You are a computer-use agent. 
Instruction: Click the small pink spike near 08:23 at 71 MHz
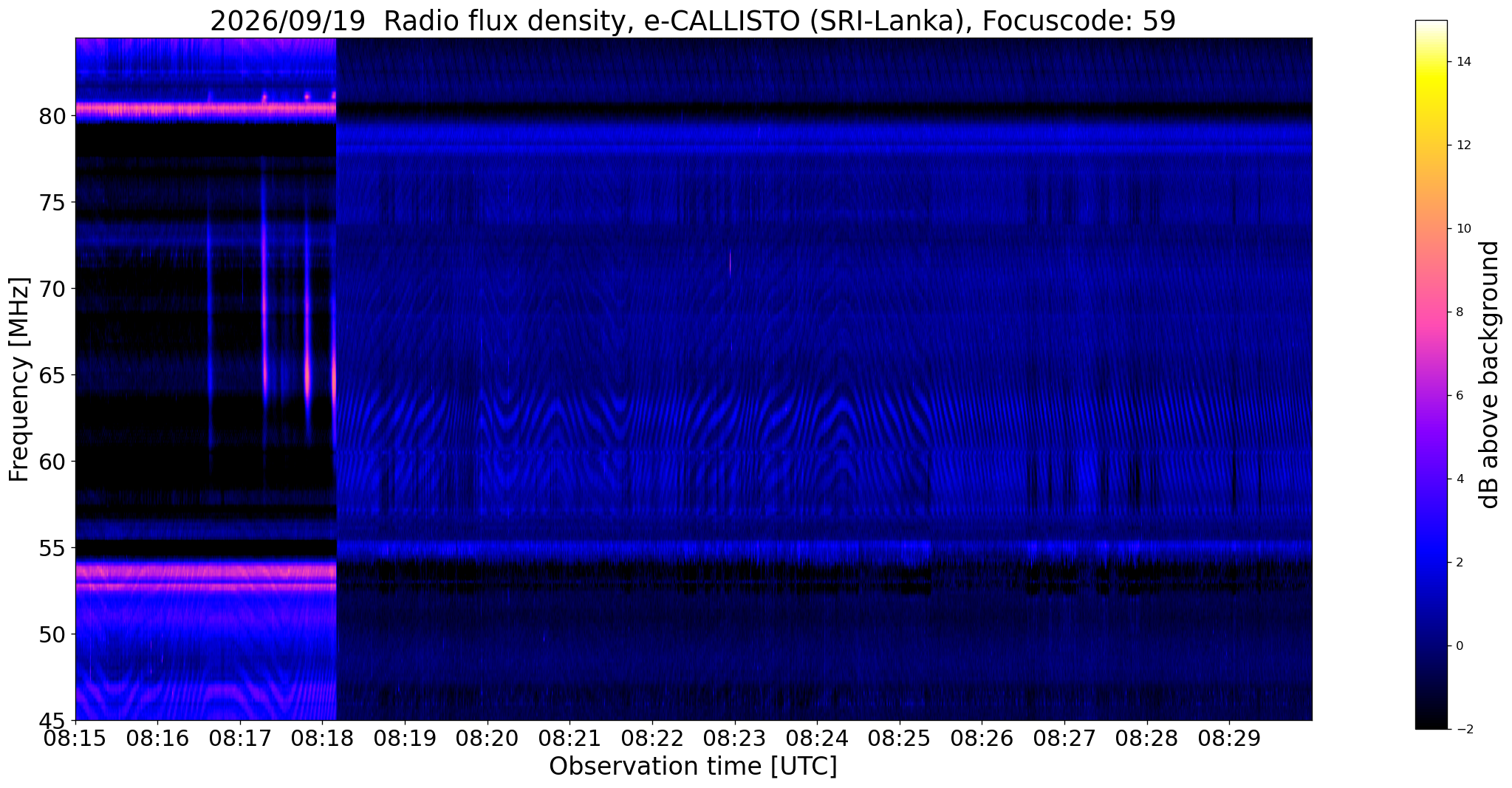tap(730, 262)
